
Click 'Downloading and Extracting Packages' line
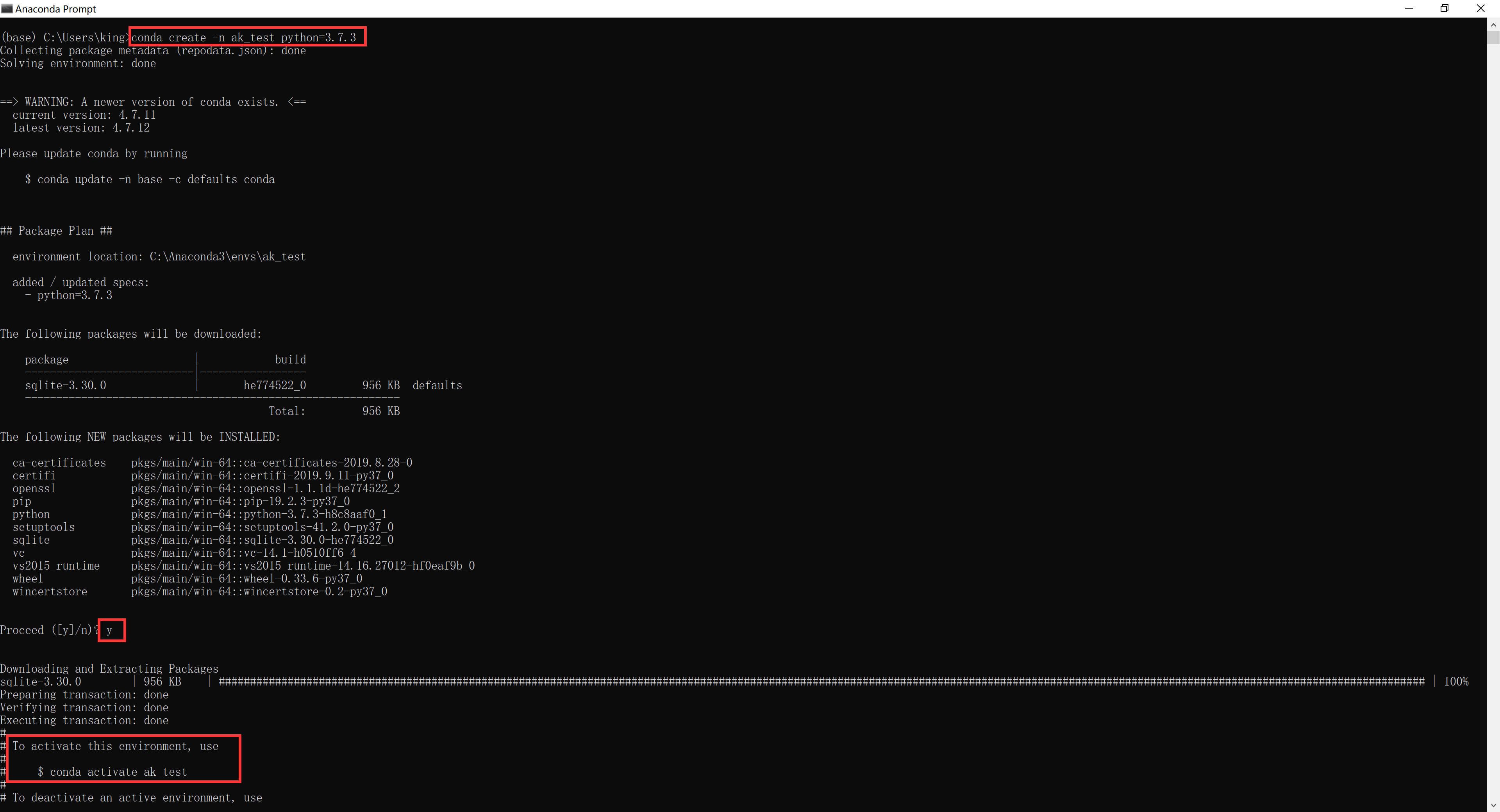(109, 669)
